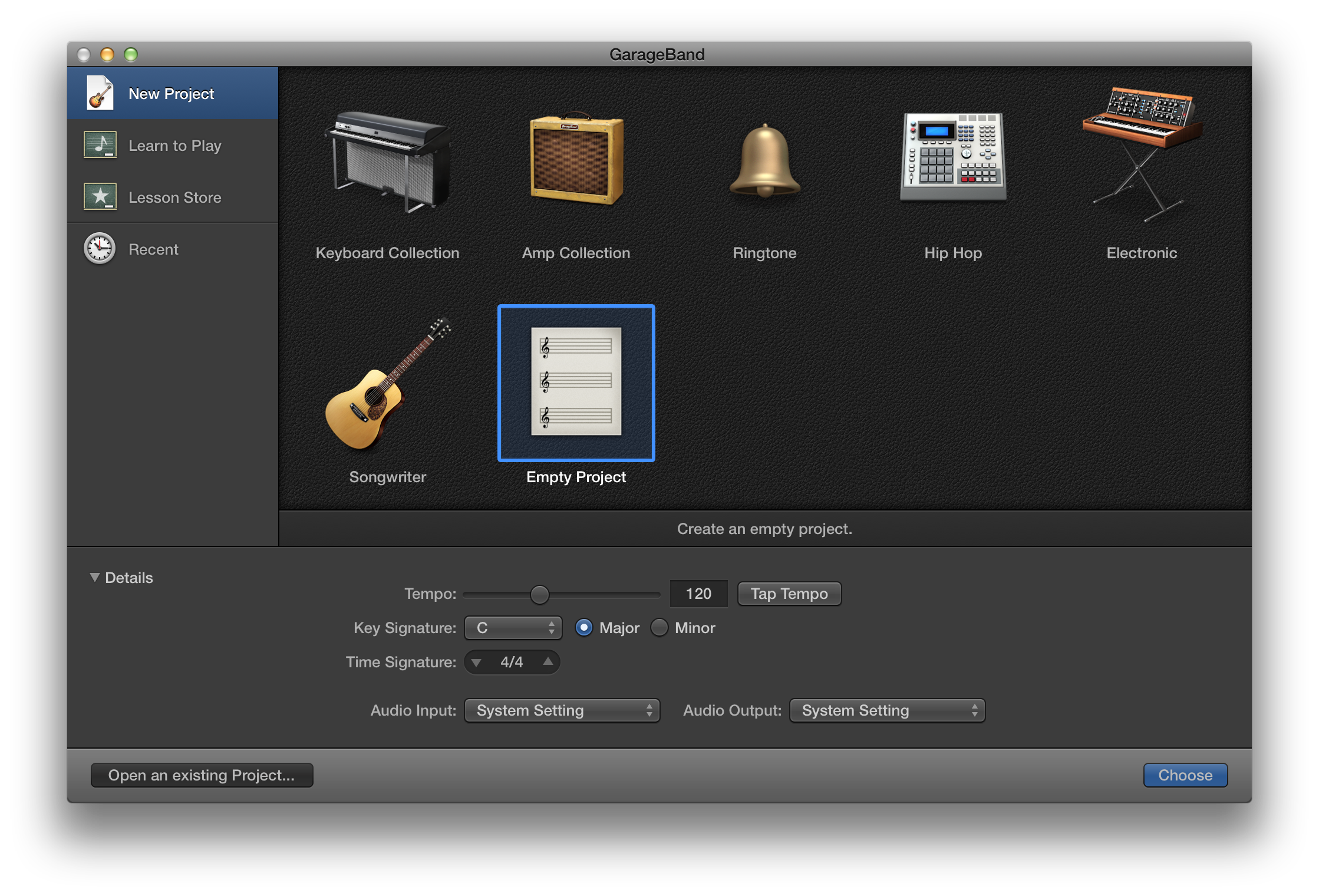
Task: Click the tempo value field showing 120
Action: (698, 594)
